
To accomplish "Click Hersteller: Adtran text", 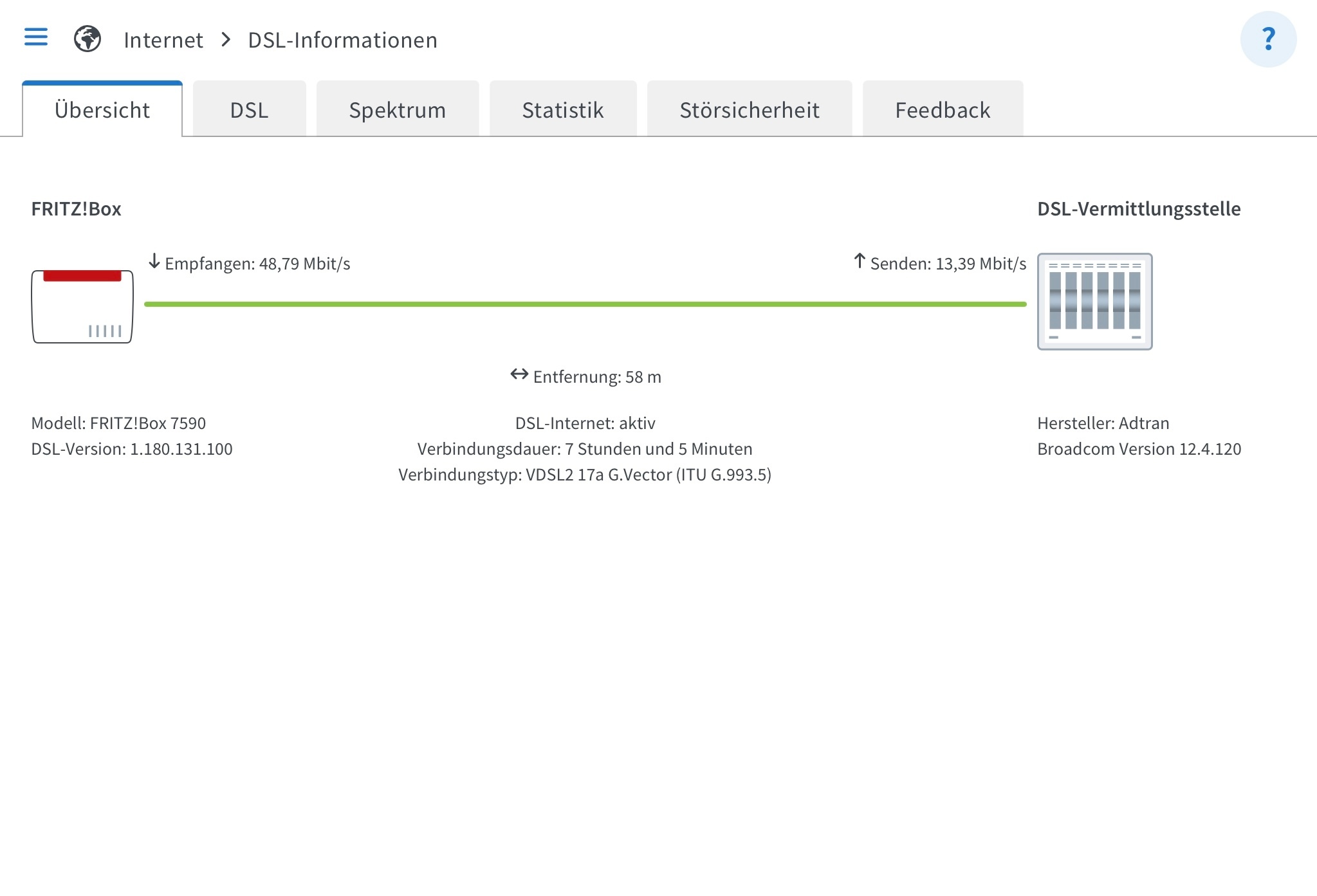I will point(1103,423).
